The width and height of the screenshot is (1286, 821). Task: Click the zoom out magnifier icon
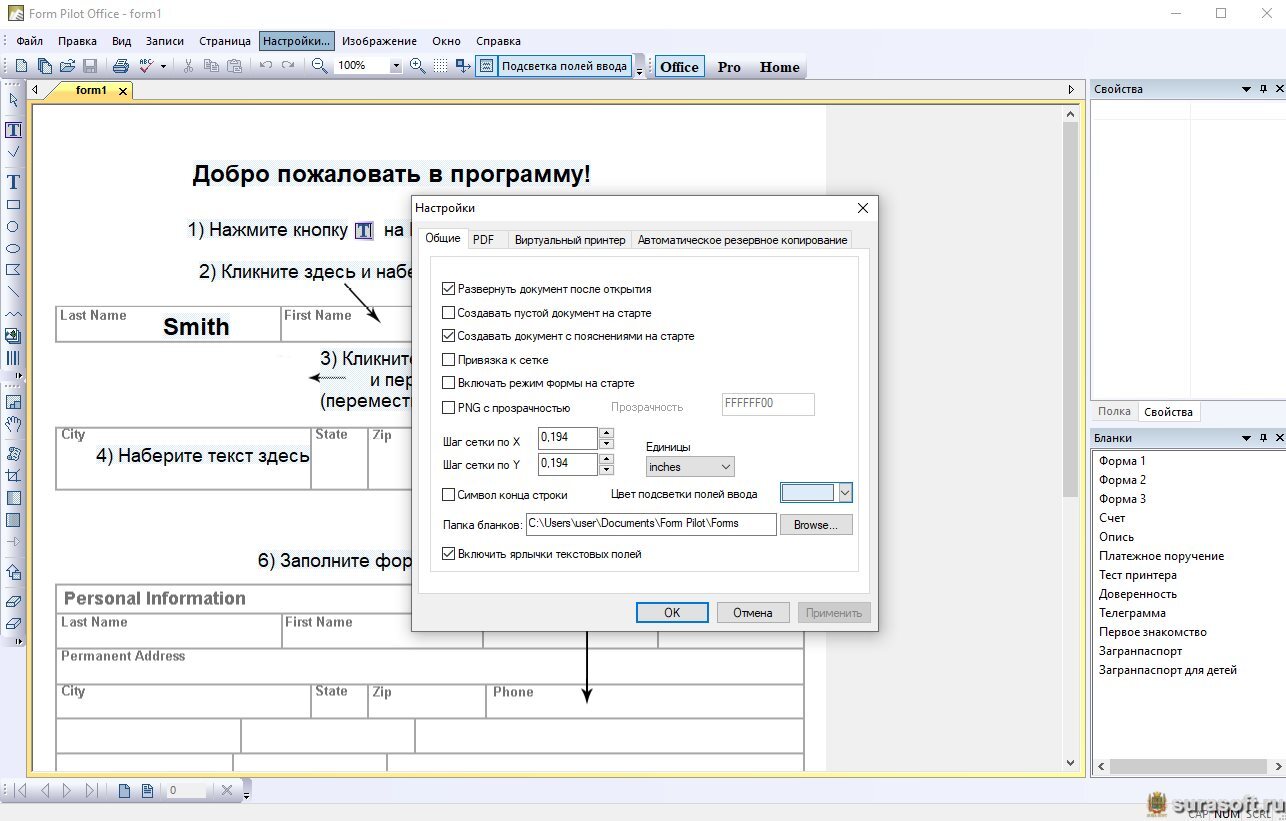(319, 66)
